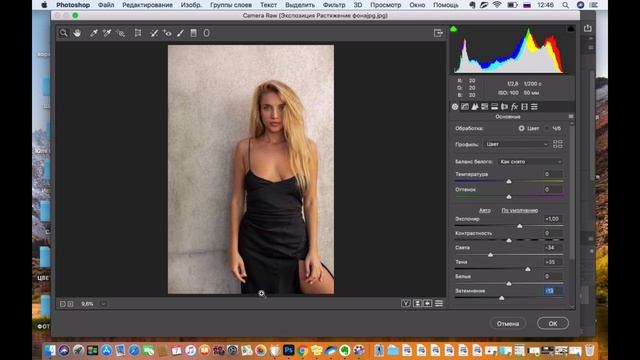Open the Просмотр menu
This screenshot has height=360, width=640.
tap(386, 5)
